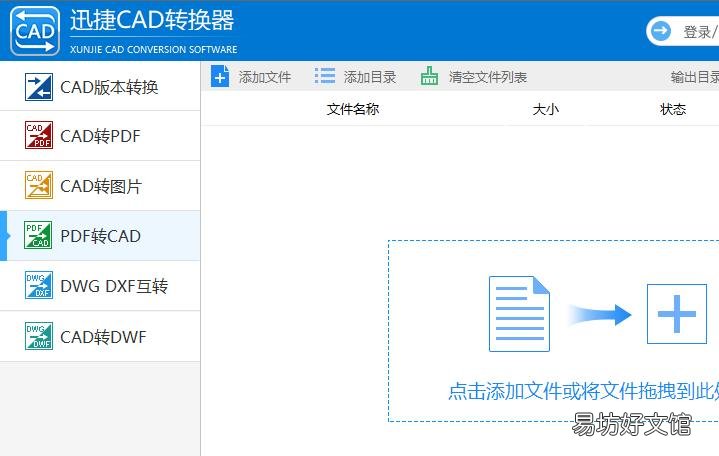The width and height of the screenshot is (719, 456).
Task: Click the 添加文件 button
Action: (x=251, y=77)
